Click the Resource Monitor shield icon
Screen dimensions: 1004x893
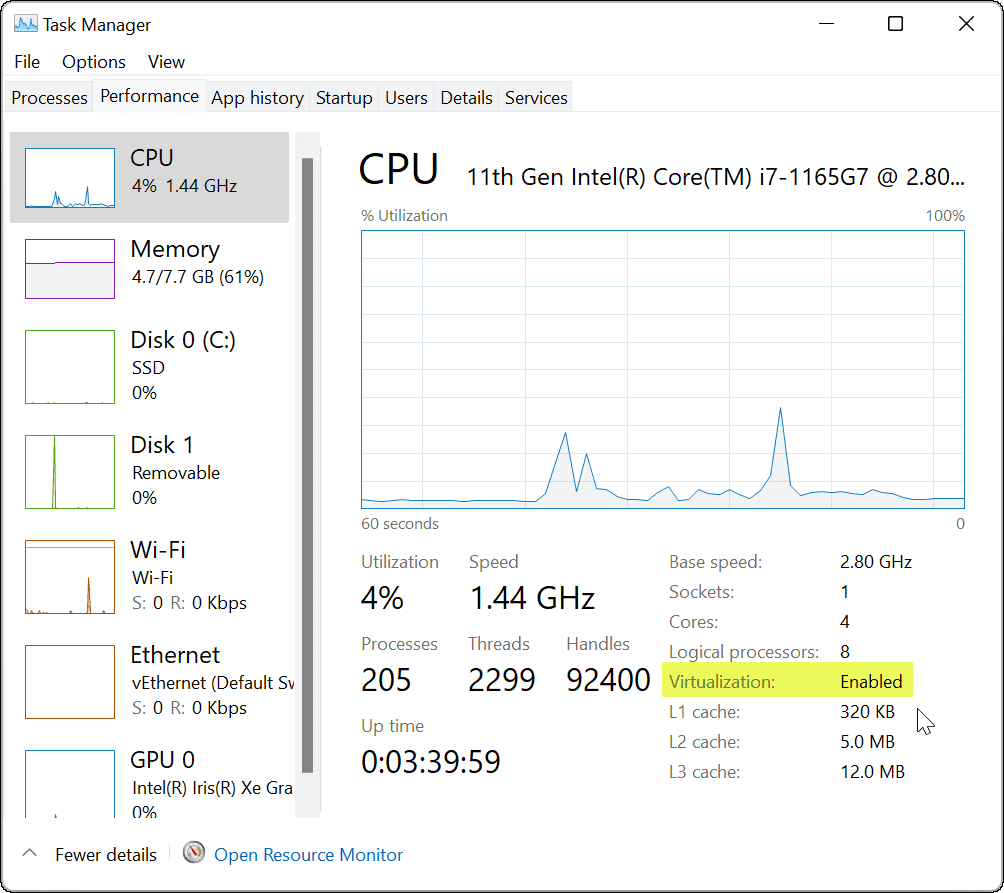point(193,853)
